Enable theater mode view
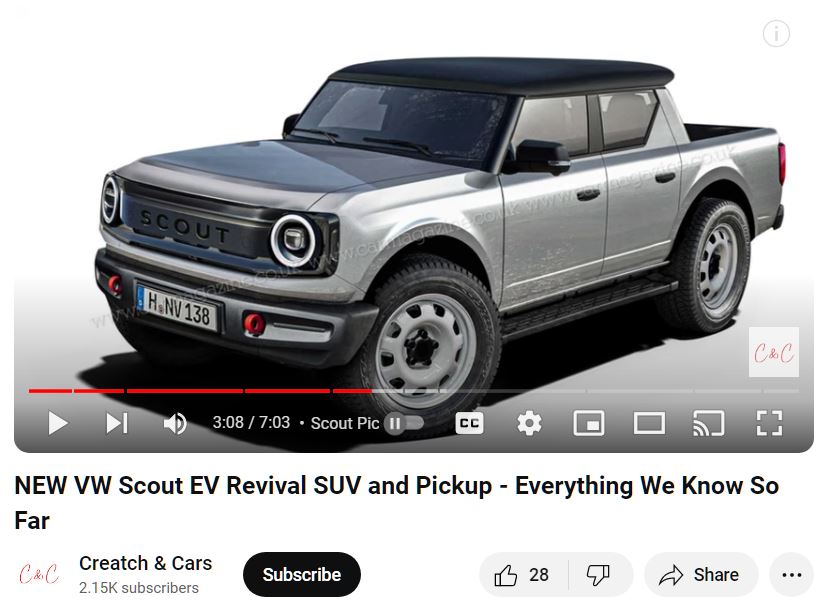The width and height of the screenshot is (817, 602). 649,423
